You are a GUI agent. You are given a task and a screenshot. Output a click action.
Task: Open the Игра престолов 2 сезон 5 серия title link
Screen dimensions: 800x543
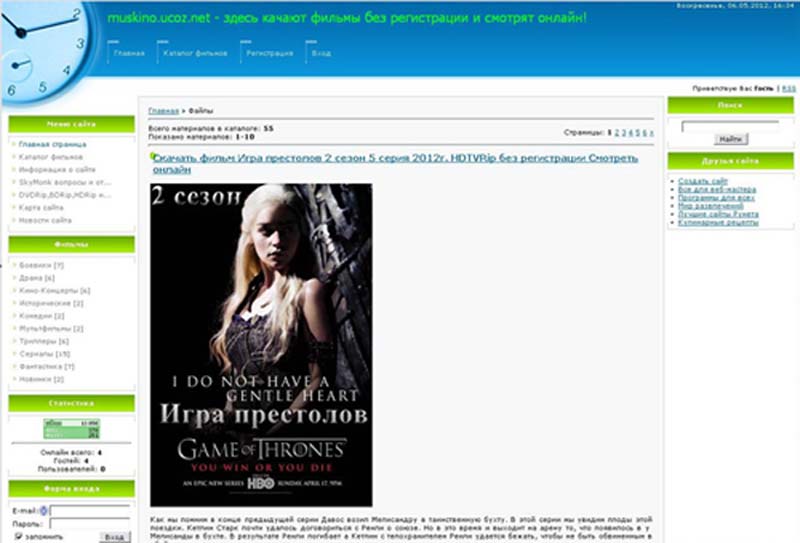(x=395, y=163)
